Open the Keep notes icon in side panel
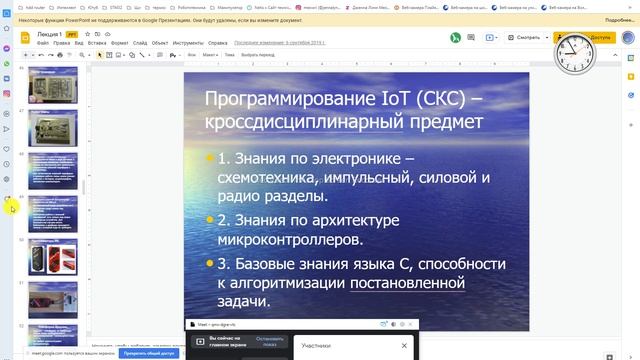The image size is (640, 360). (x=631, y=77)
